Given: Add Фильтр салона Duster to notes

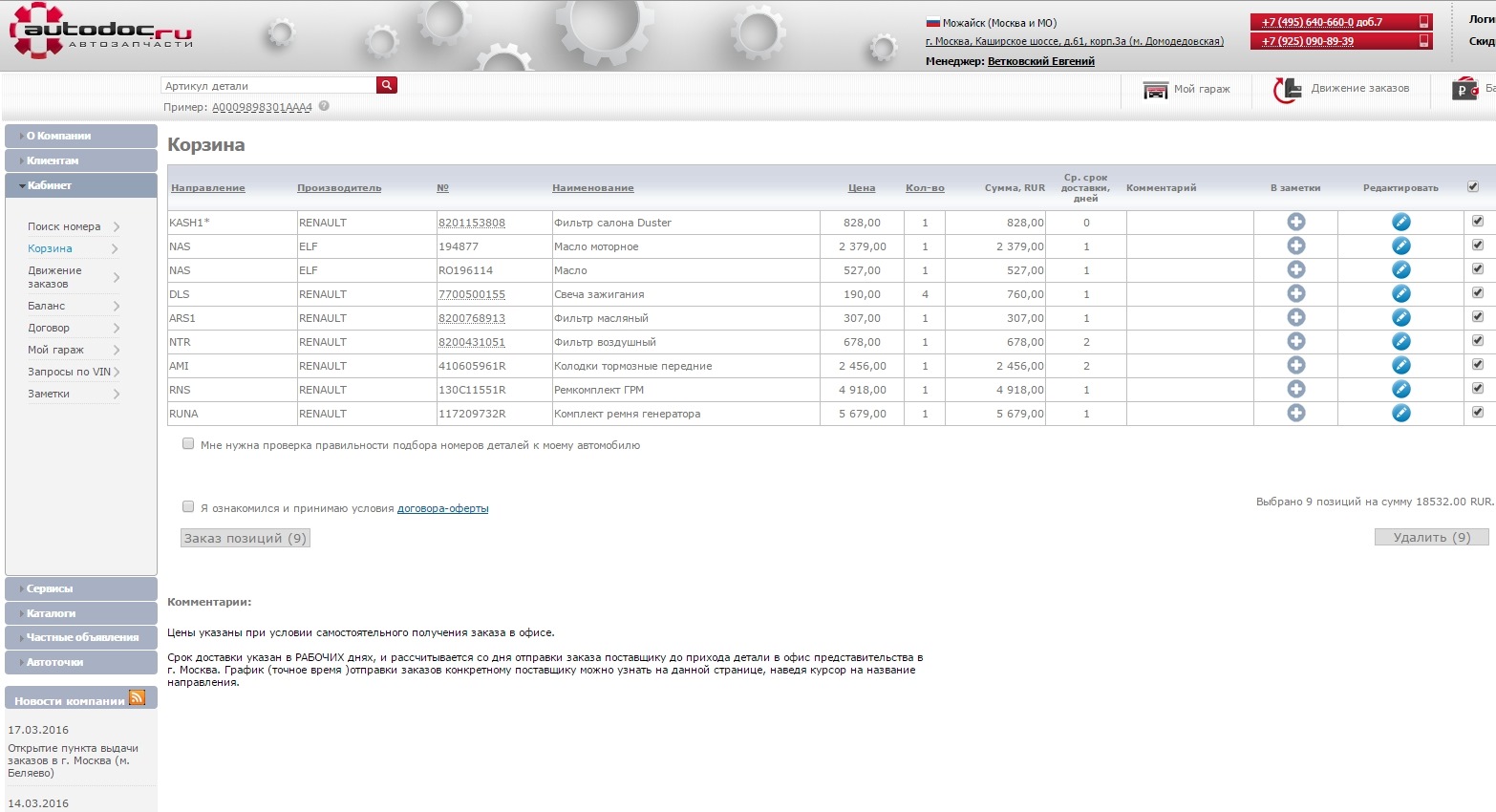Looking at the screenshot, I should [1295, 222].
